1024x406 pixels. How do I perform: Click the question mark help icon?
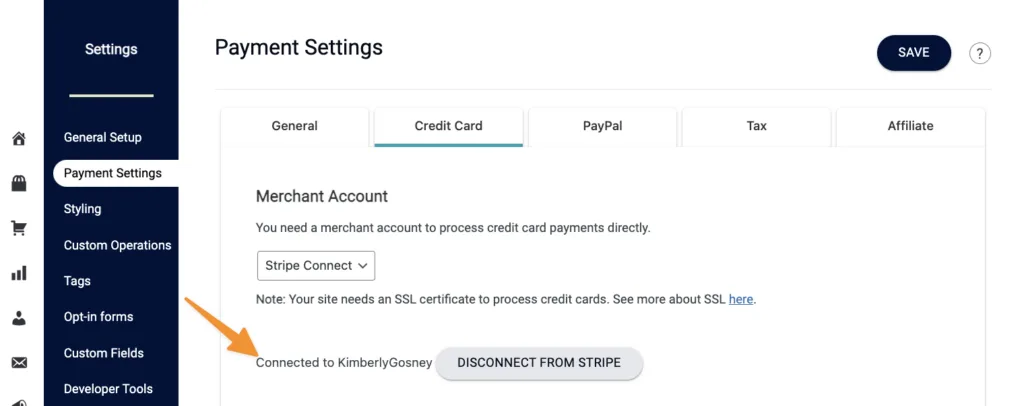click(x=980, y=54)
